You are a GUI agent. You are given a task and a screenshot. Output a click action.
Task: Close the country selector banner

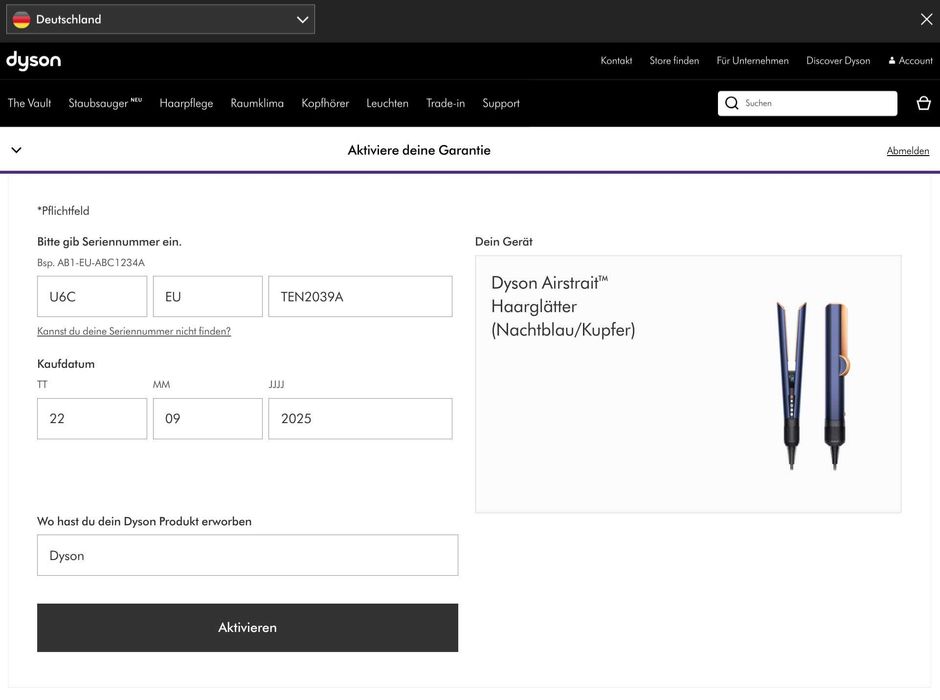tap(926, 19)
